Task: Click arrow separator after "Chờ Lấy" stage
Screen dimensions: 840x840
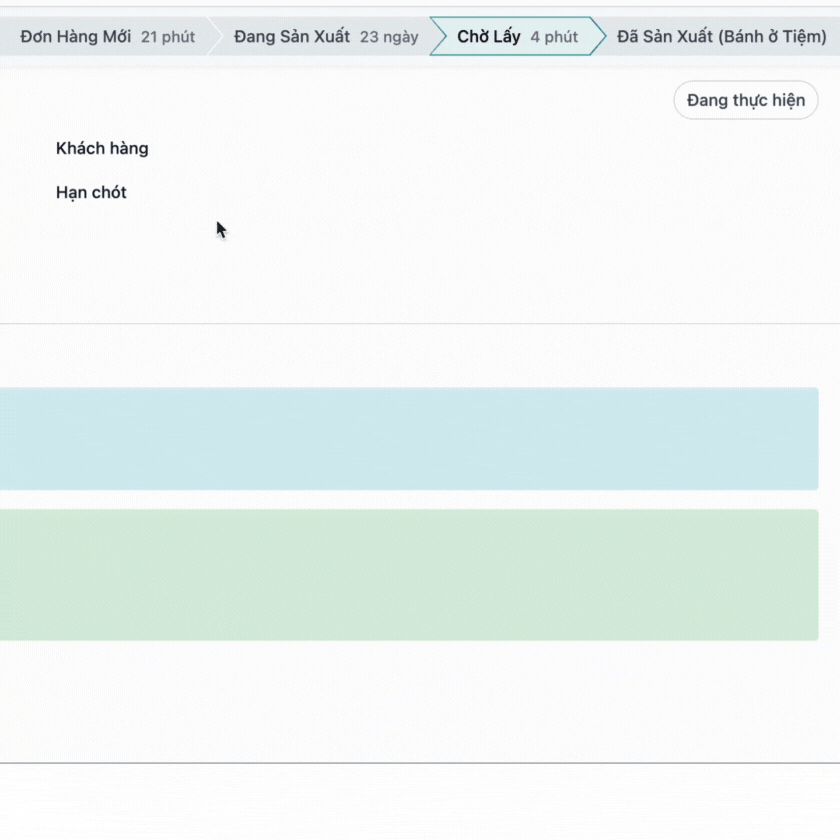Action: pyautogui.click(x=598, y=37)
